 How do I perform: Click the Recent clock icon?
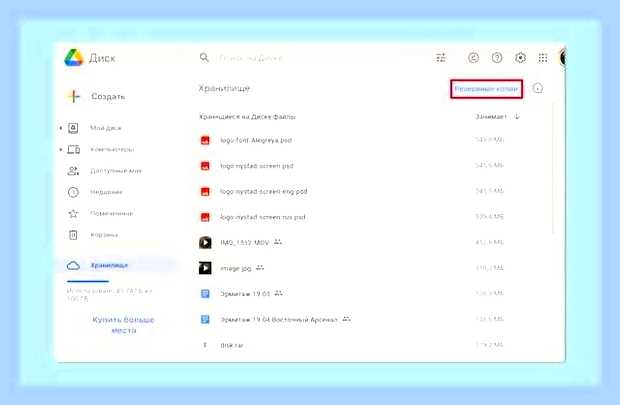point(73,192)
